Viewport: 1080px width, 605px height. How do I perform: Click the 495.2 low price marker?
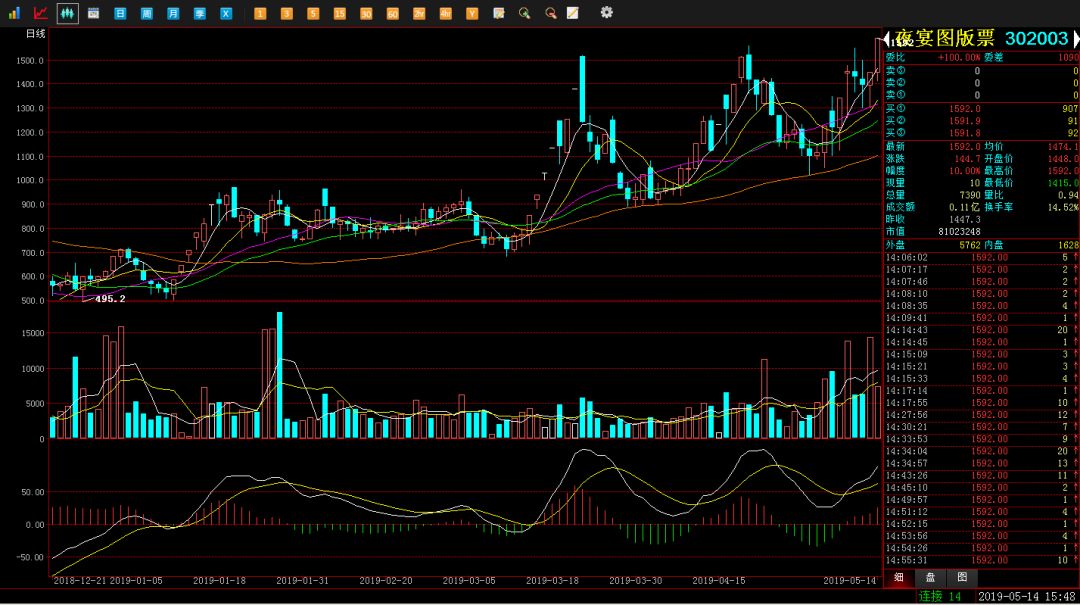point(110,299)
